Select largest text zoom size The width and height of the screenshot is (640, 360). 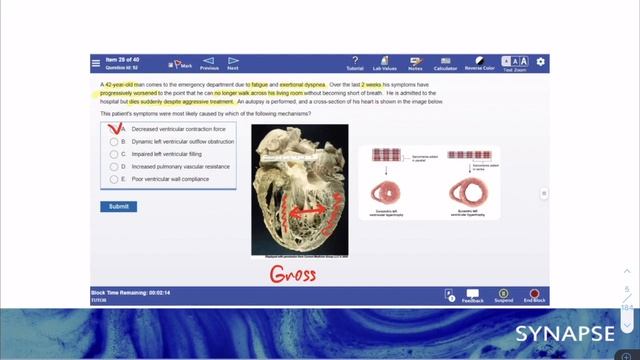[x=524, y=61]
